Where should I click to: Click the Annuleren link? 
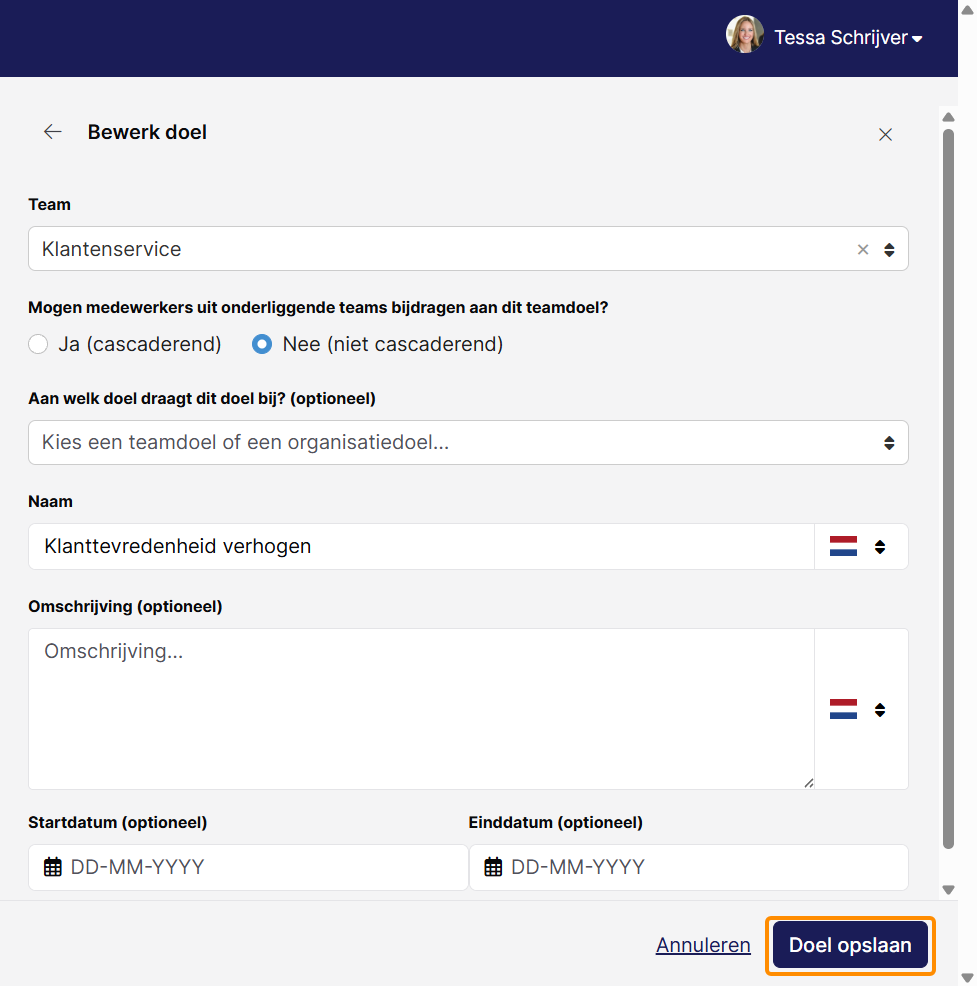703,945
